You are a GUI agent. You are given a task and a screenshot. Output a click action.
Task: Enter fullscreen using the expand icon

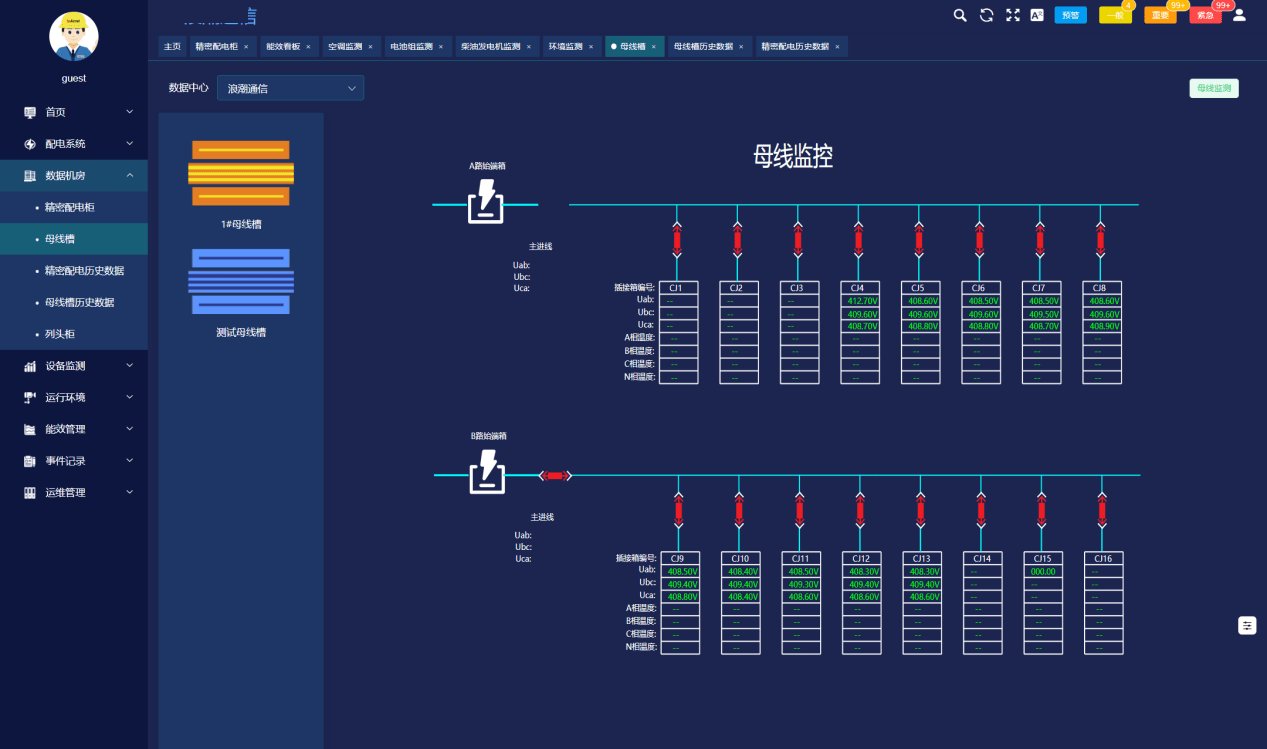(x=1012, y=15)
